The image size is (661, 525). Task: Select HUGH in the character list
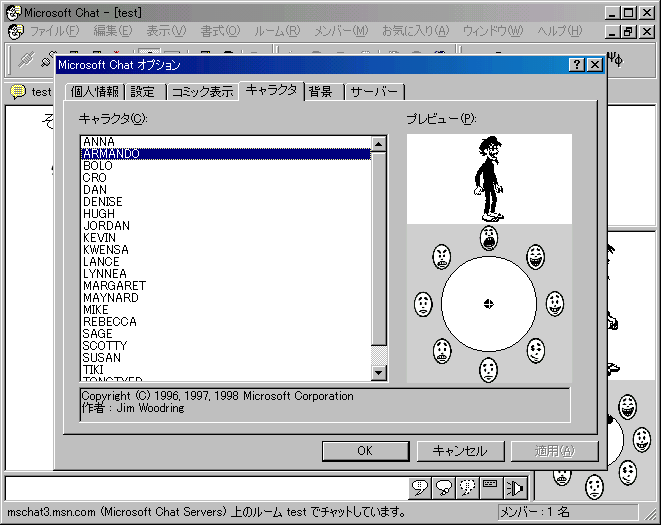click(x=226, y=214)
